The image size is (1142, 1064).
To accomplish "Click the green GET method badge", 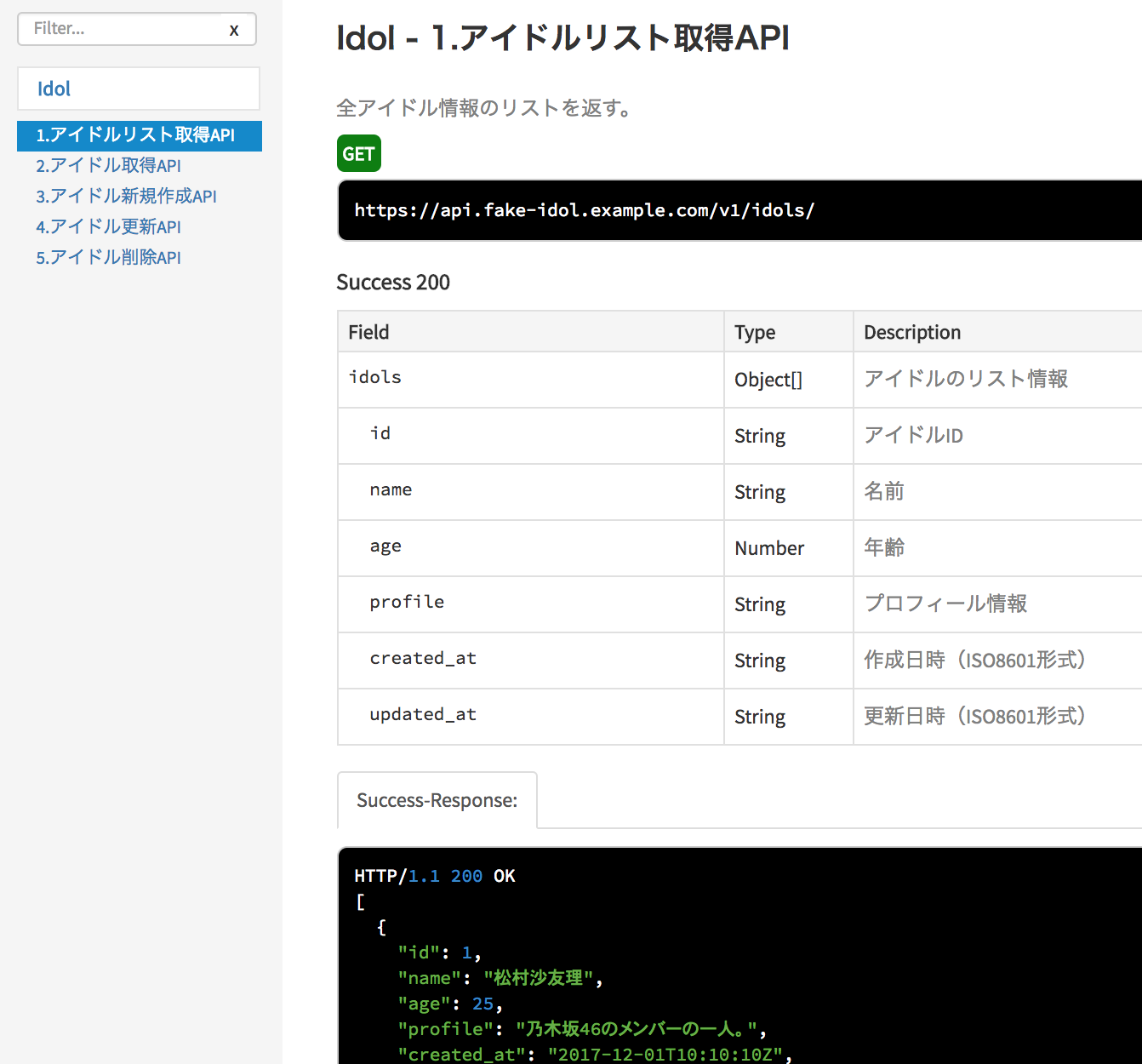I will [x=358, y=154].
